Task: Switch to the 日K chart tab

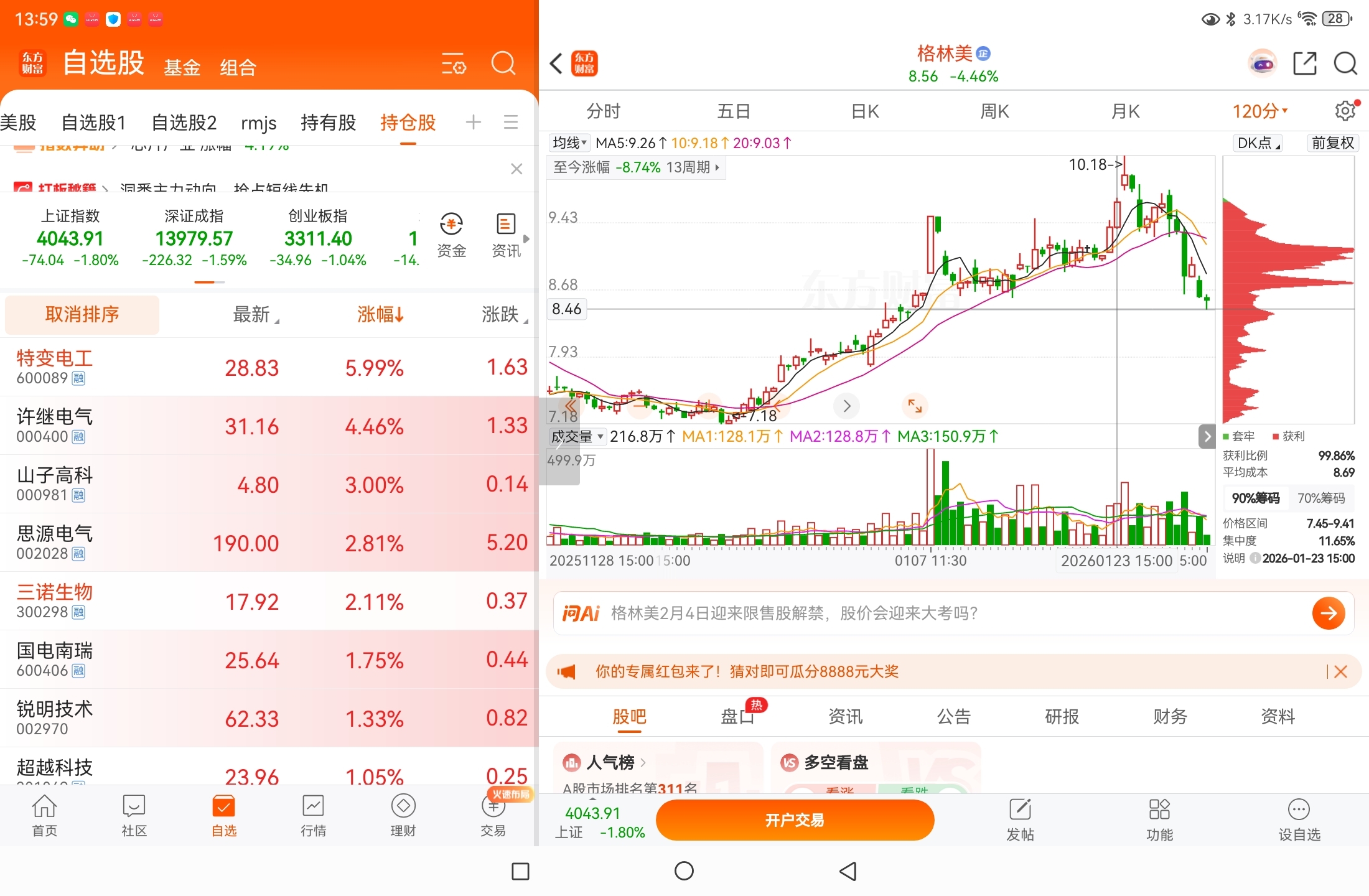Action: pos(864,111)
